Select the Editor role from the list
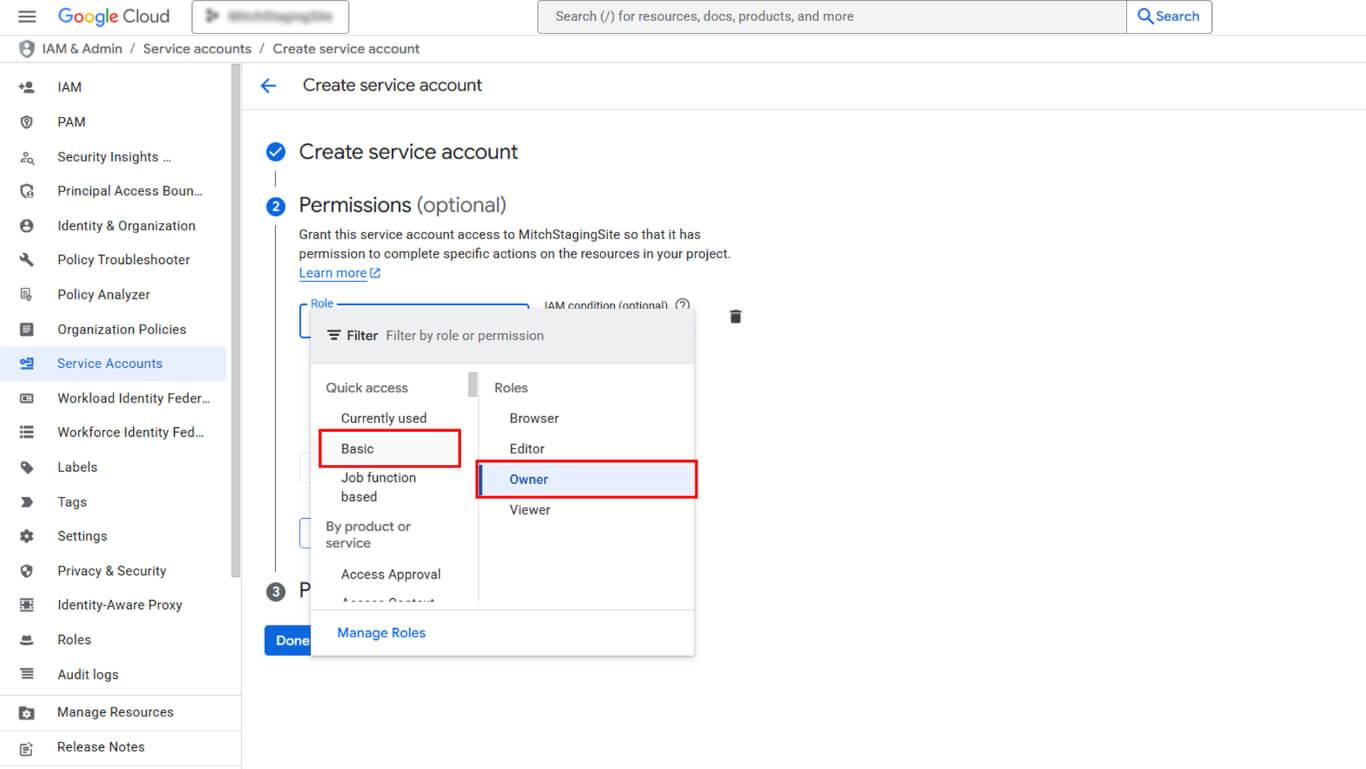 tap(527, 449)
